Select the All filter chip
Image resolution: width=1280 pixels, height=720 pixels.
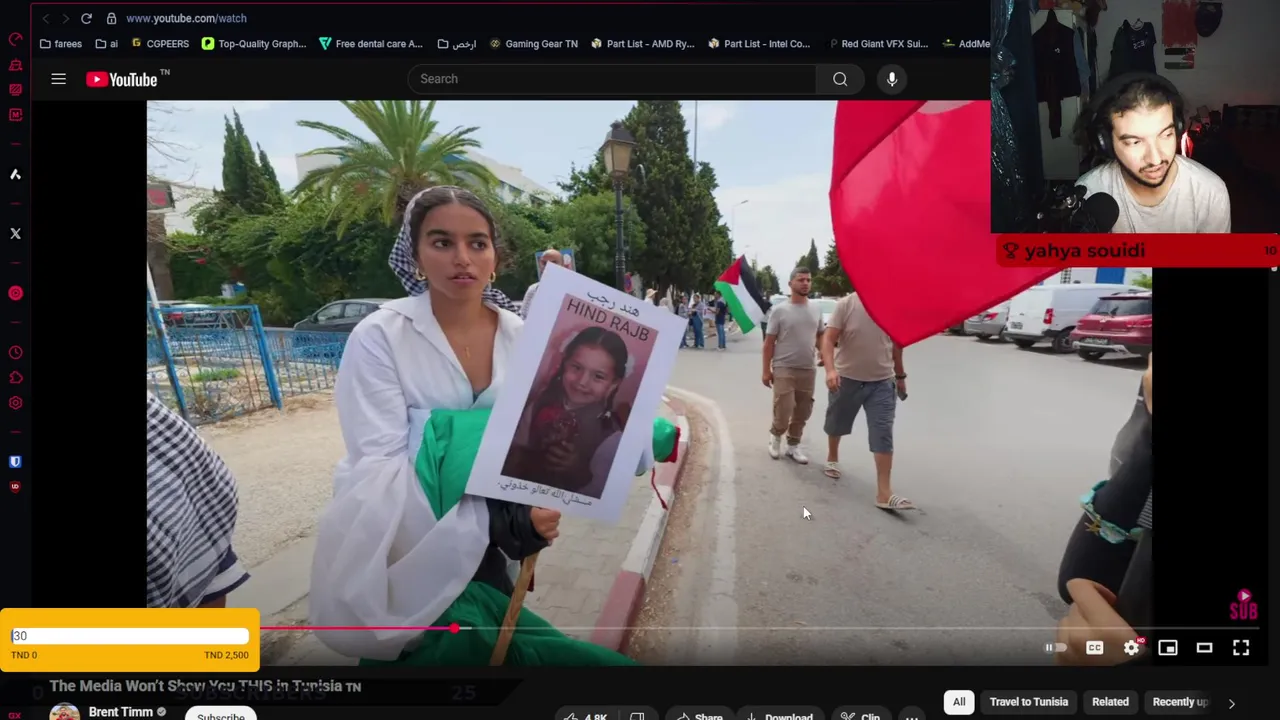[x=959, y=702]
